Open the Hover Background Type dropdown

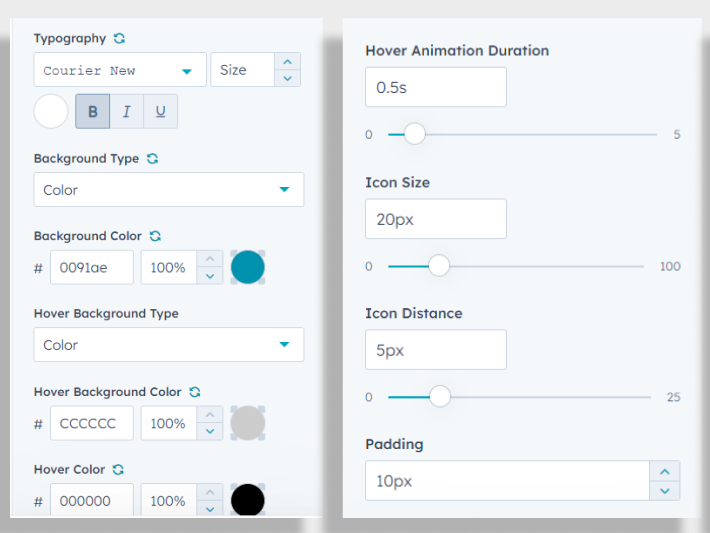169,345
